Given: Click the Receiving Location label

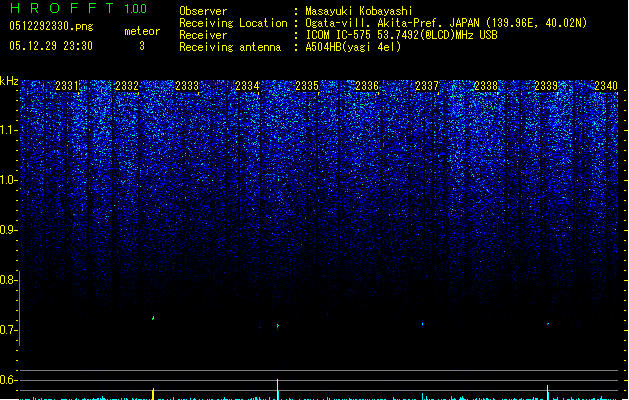Looking at the screenshot, I should pyautogui.click(x=233, y=23).
